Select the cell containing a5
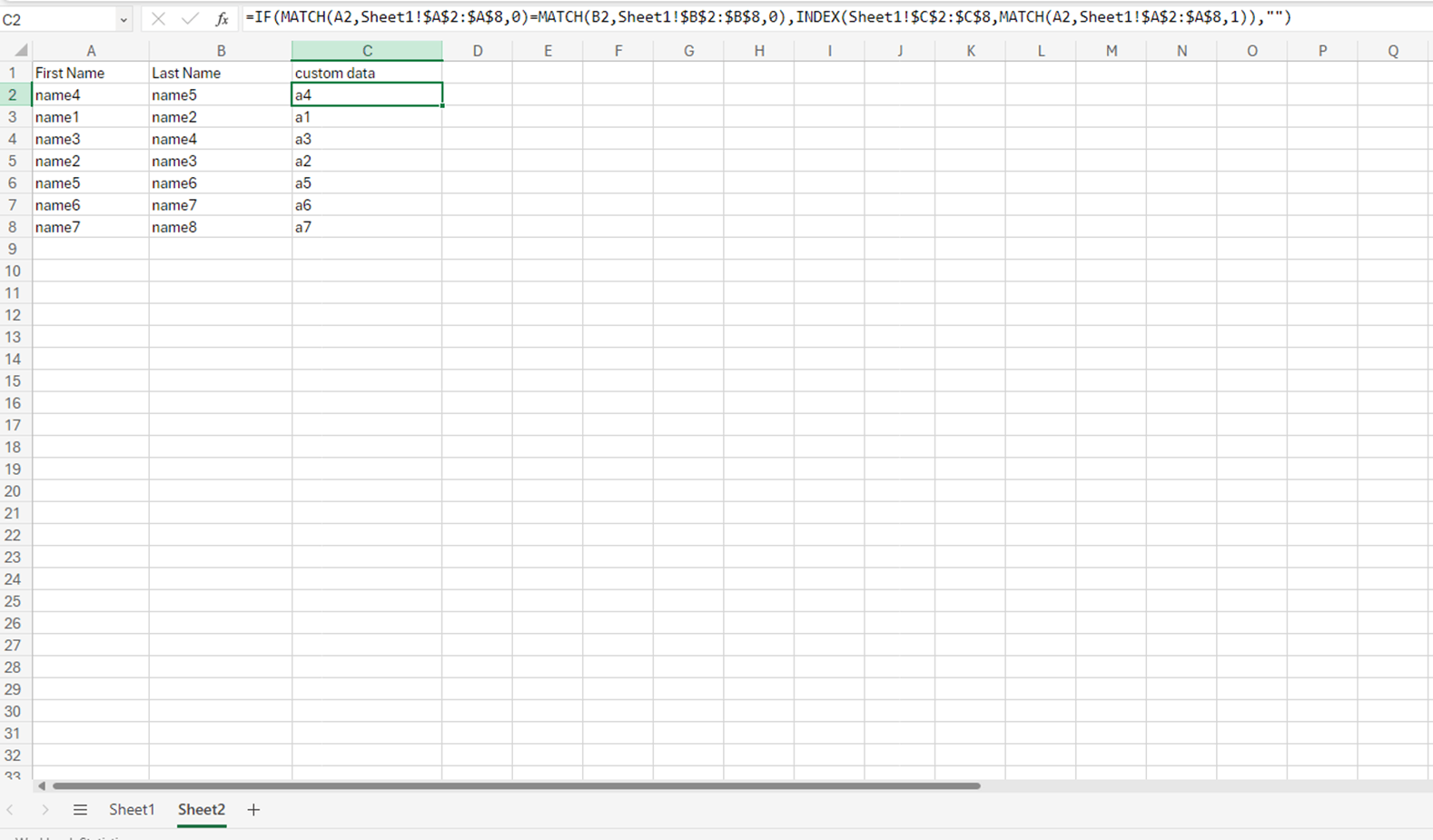 click(367, 183)
